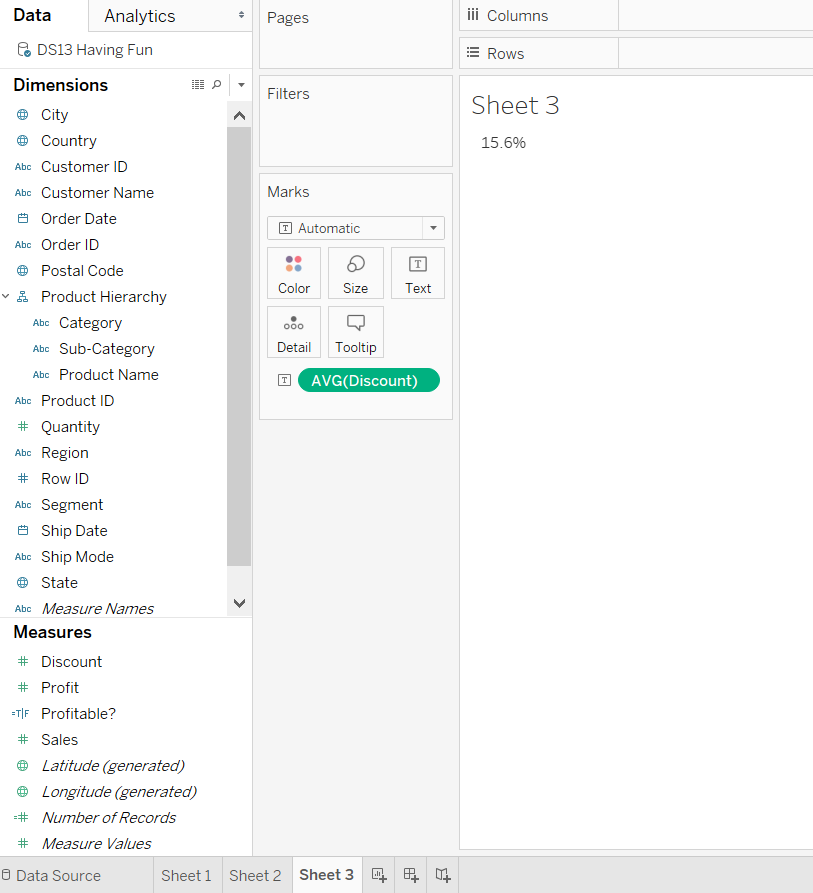Viewport: 813px width, 893px height.
Task: Click the calendar icon beside Ship Date
Action: [23, 531]
